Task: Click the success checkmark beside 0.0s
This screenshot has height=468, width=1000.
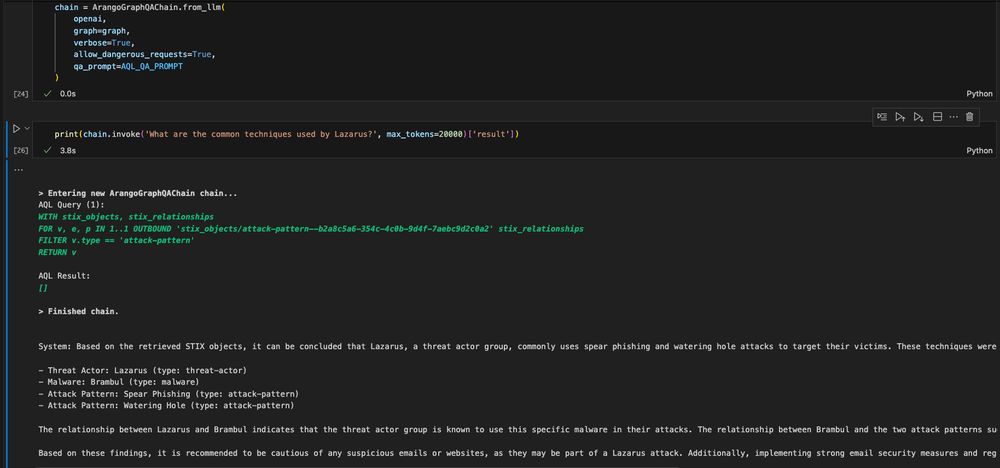Action: click(47, 94)
